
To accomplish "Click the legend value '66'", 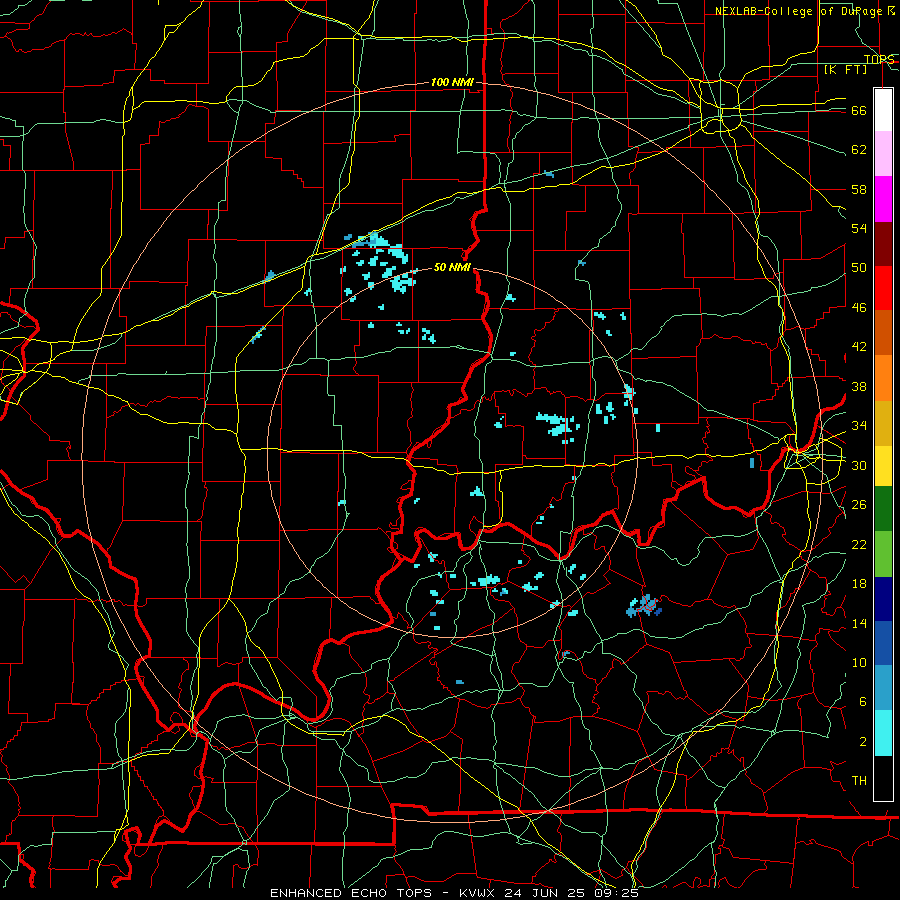I will coord(859,111).
